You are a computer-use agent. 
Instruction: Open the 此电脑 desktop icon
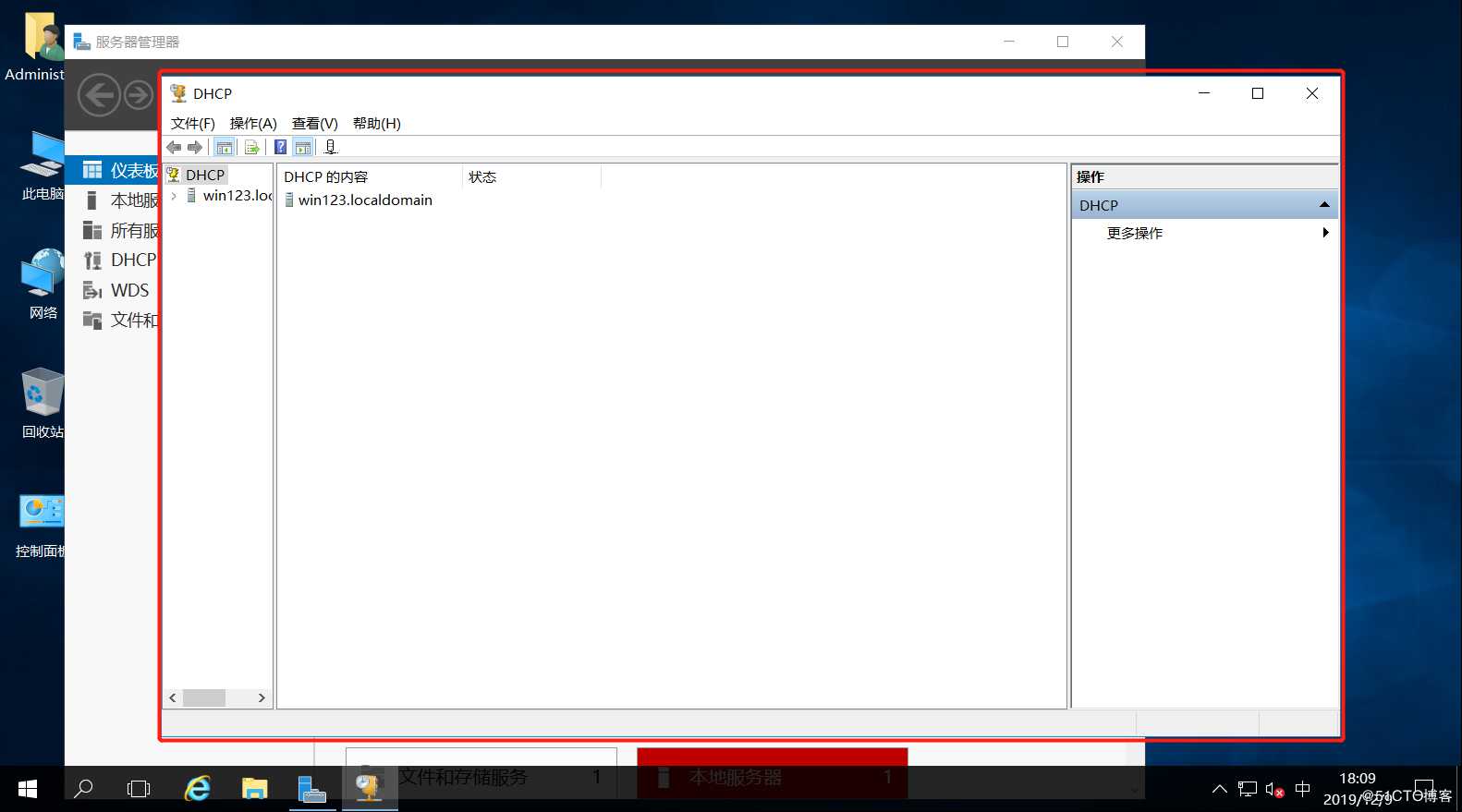click(x=42, y=166)
